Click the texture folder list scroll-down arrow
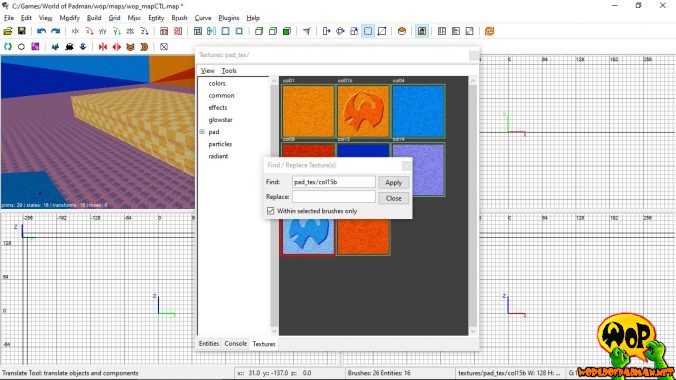Image resolution: width=676 pixels, height=380 pixels. click(274, 331)
